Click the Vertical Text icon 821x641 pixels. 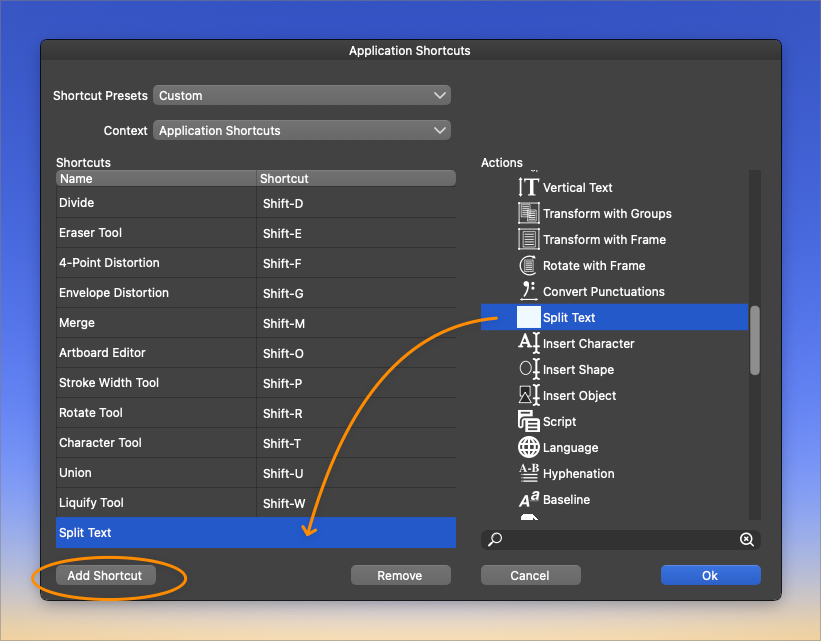528,187
